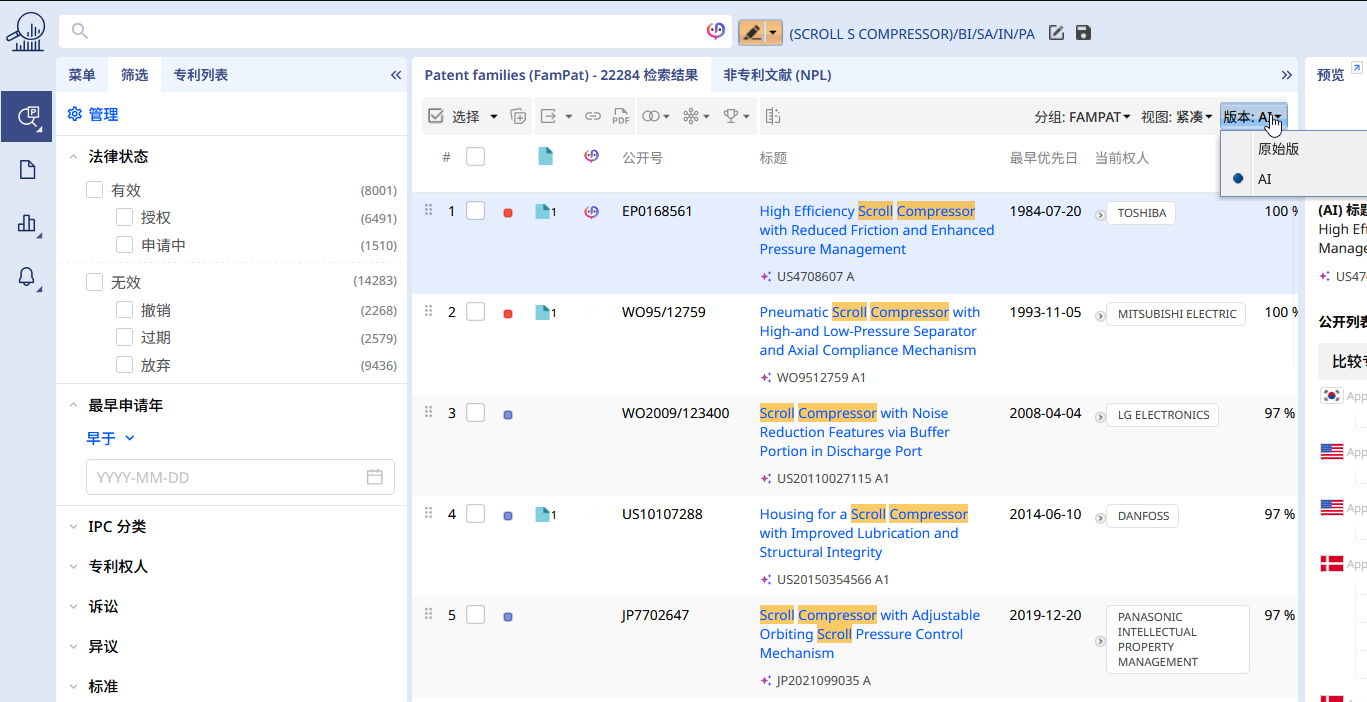The width and height of the screenshot is (1367, 702).
Task: Click the highlighter pen tool button
Action: coord(752,33)
